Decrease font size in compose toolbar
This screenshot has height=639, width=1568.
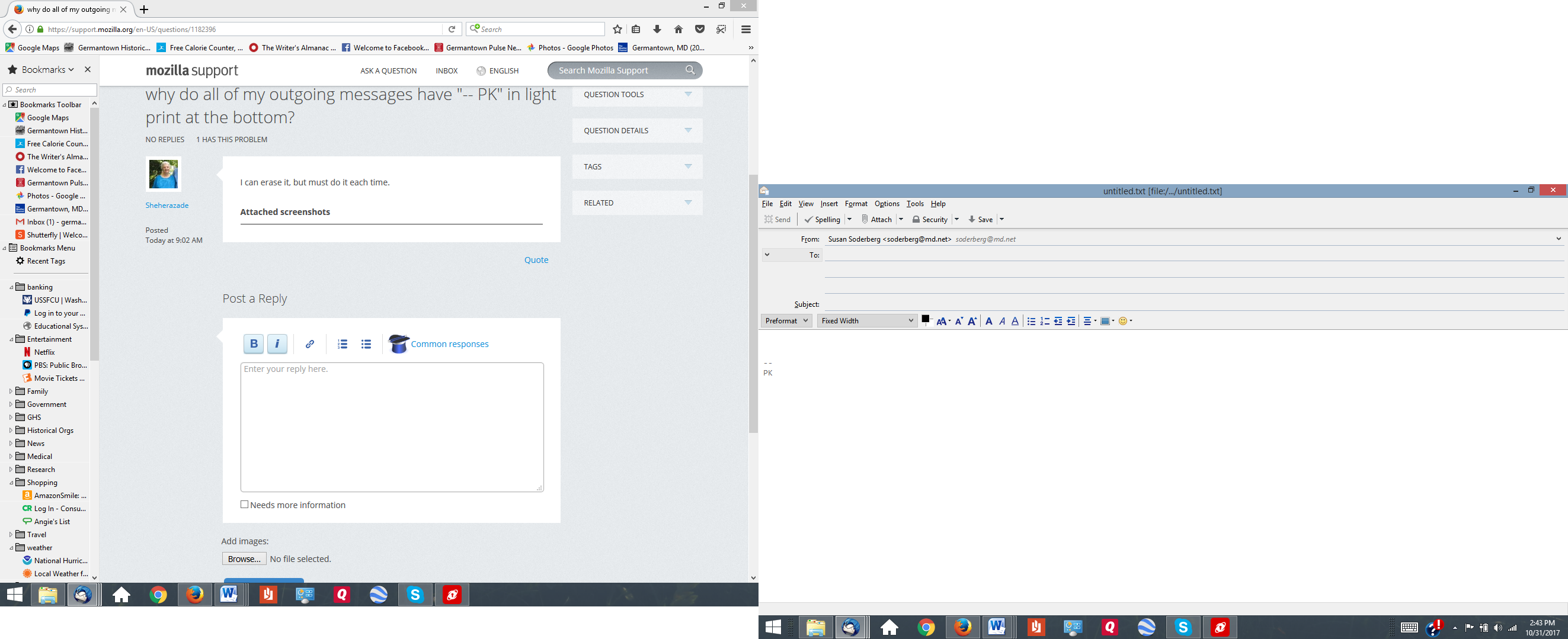click(x=959, y=322)
